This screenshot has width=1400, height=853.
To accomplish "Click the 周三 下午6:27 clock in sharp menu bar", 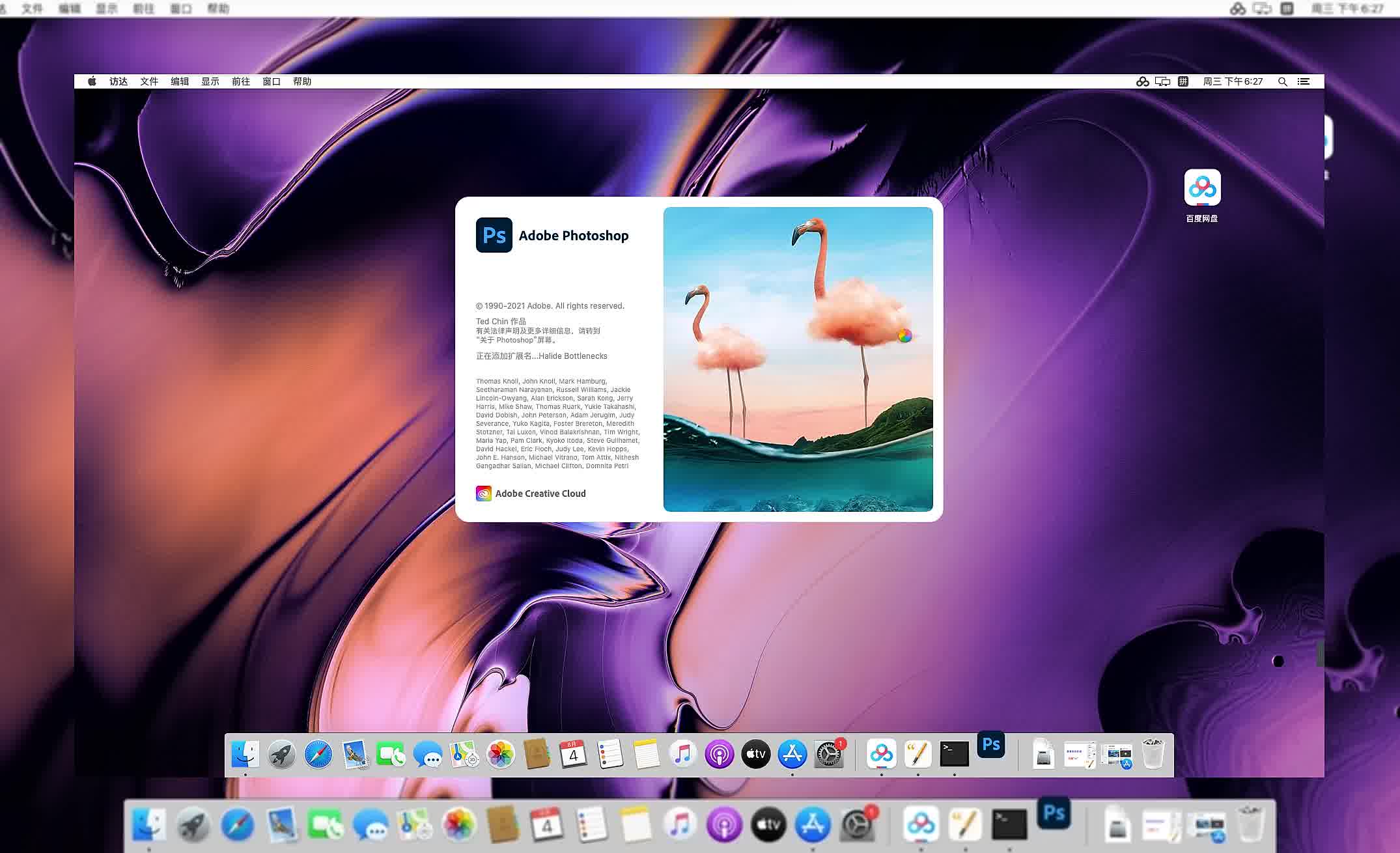I will 1233,81.
